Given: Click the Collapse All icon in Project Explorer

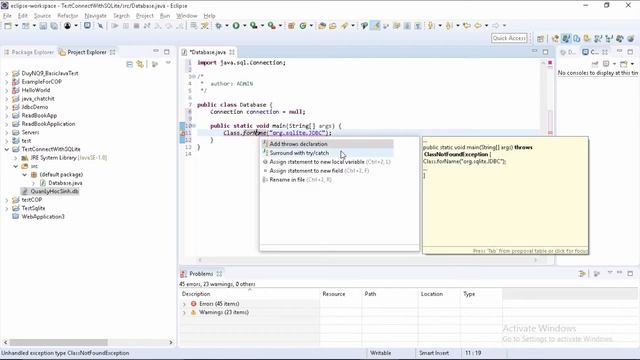Looking at the screenshot, I should click(x=129, y=64).
